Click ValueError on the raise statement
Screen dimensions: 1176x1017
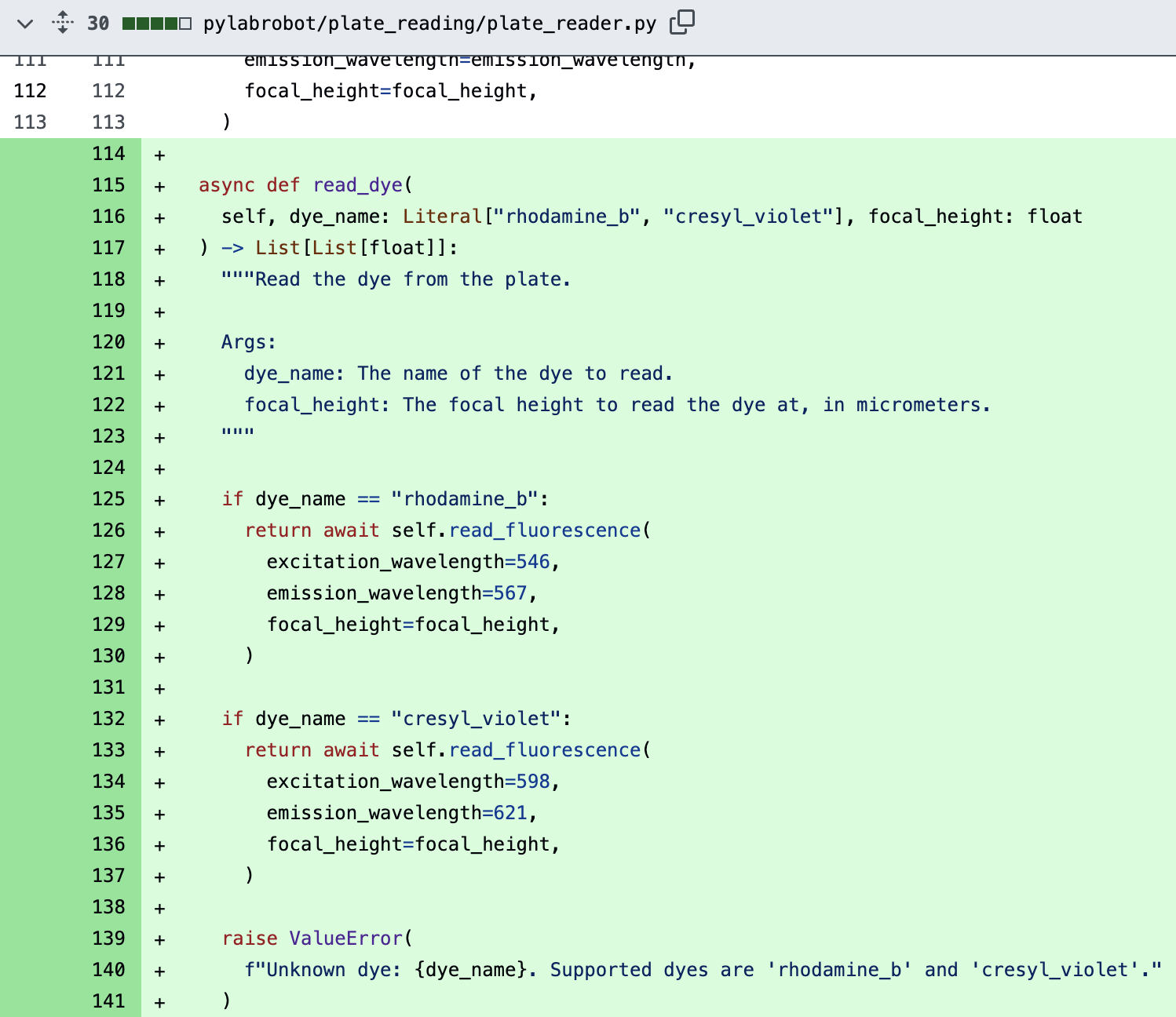click(x=345, y=939)
